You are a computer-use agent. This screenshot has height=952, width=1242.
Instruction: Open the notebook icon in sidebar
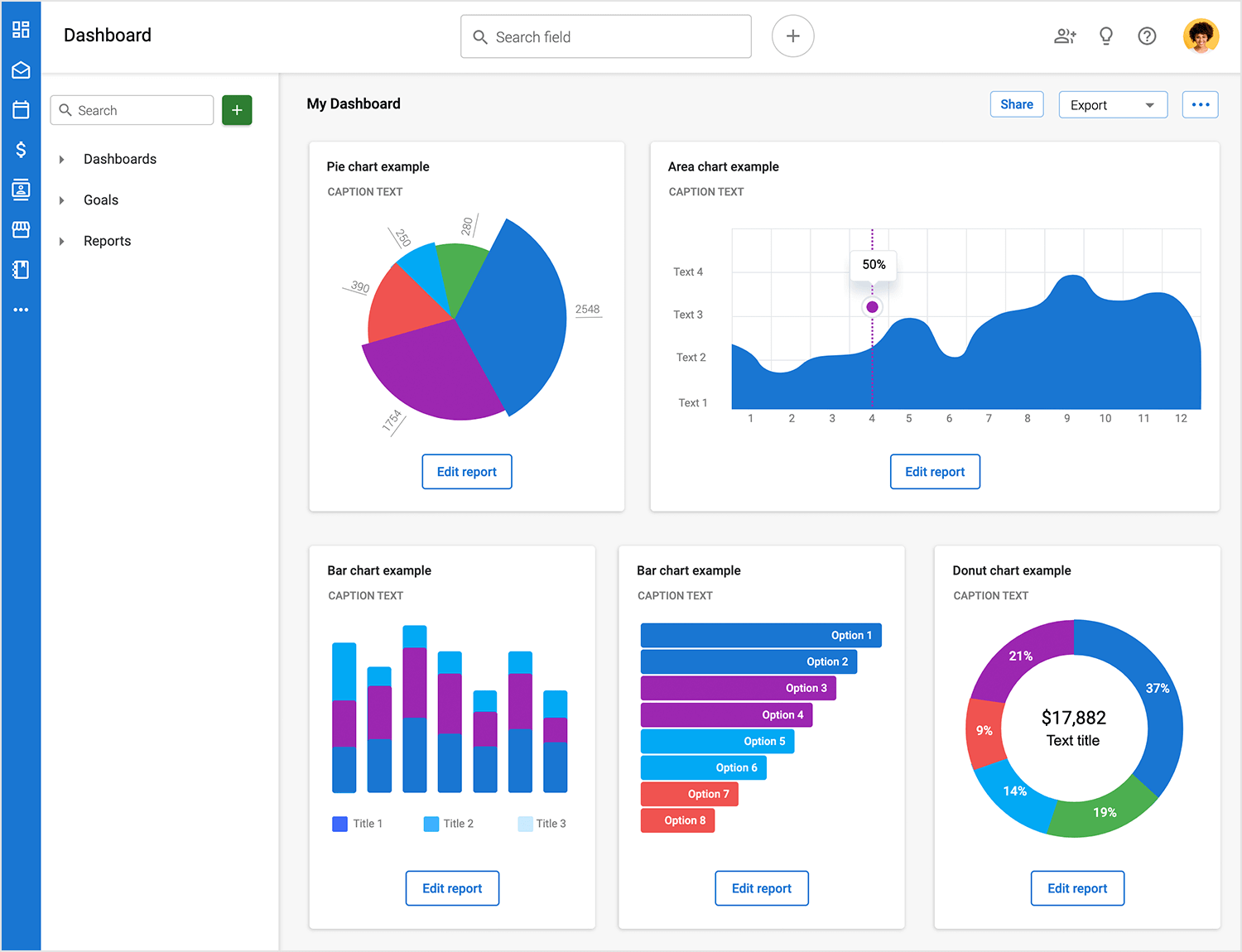[x=21, y=269]
